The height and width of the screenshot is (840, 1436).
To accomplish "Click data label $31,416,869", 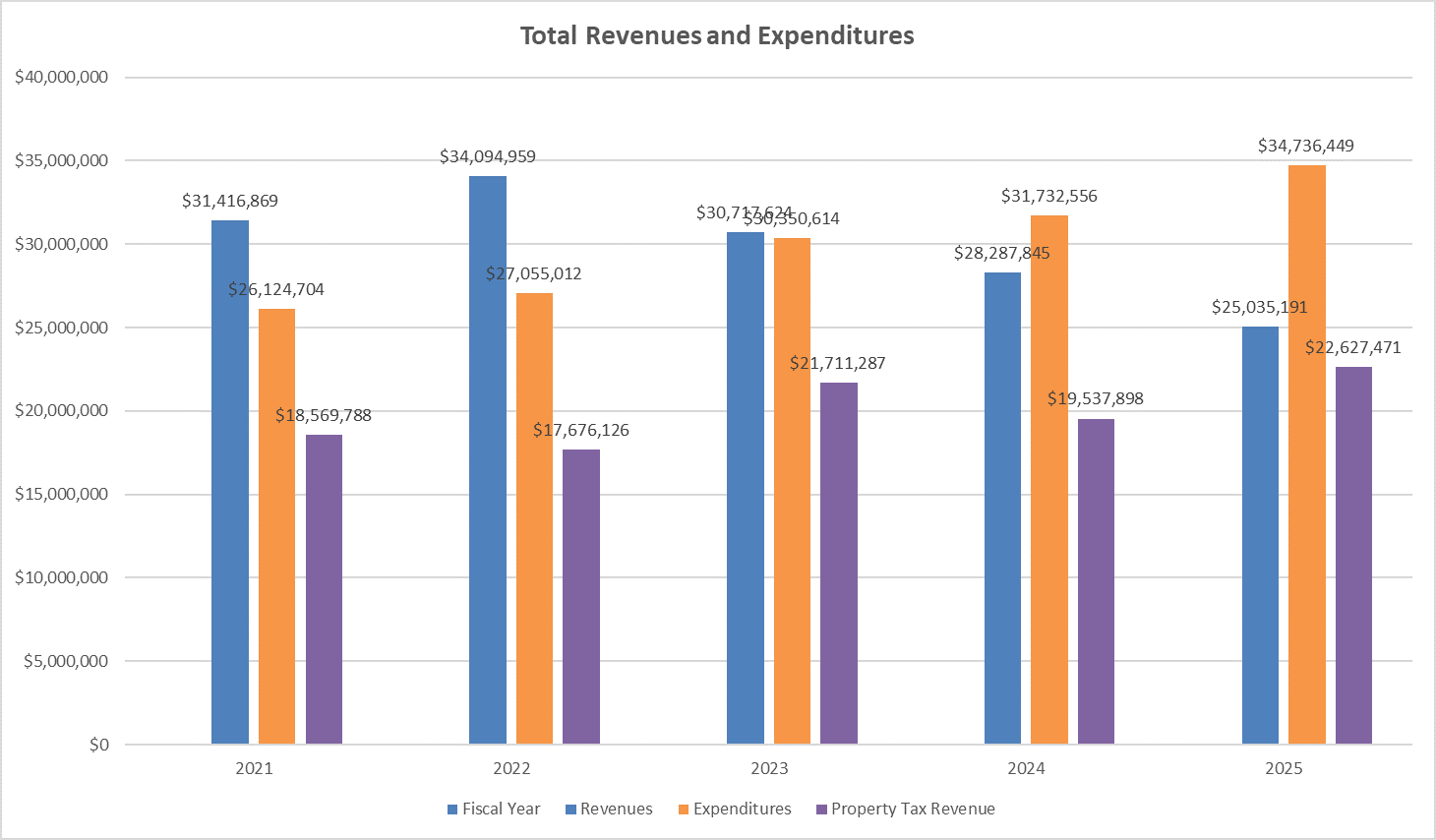I will coord(230,201).
